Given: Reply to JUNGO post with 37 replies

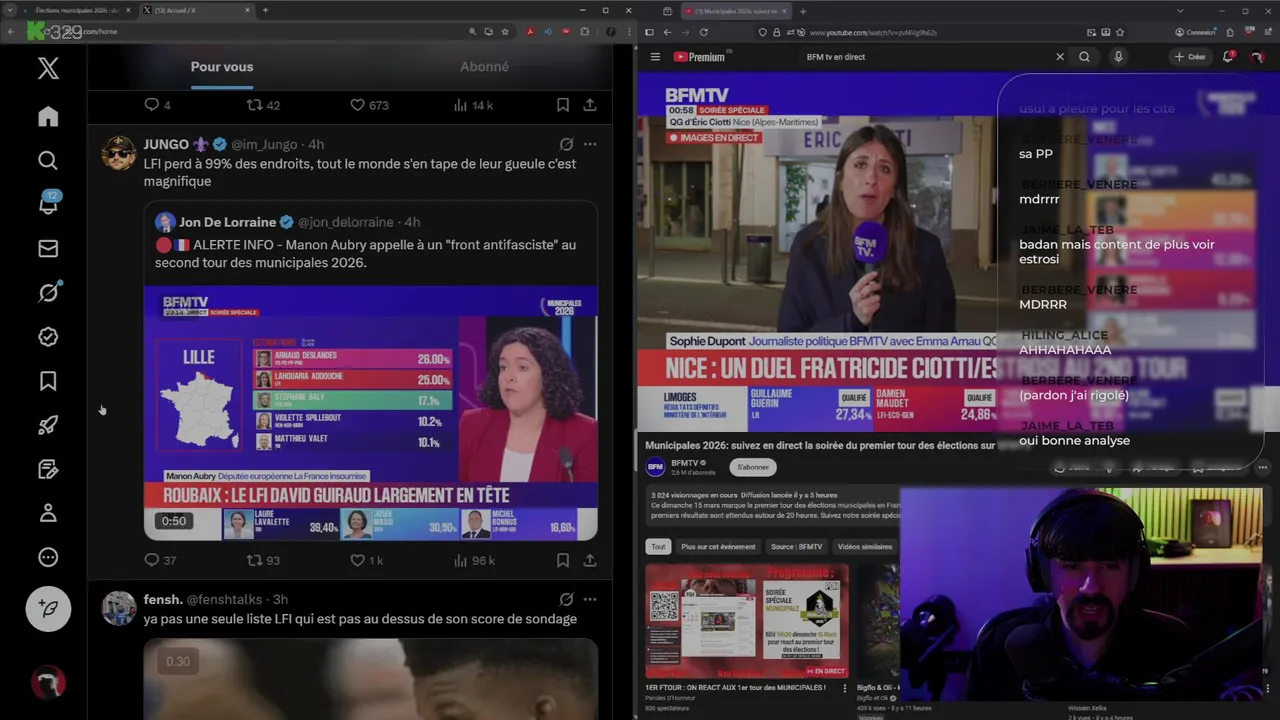Looking at the screenshot, I should (x=160, y=560).
